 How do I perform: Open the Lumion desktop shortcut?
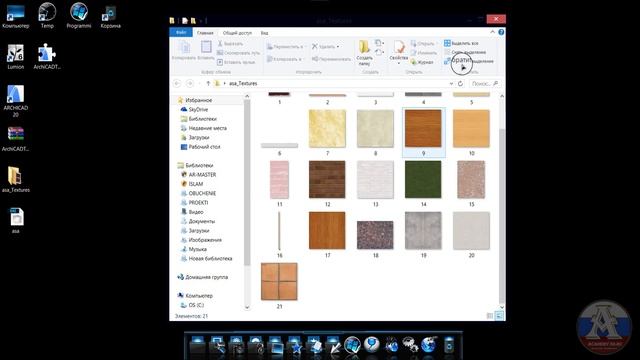coord(16,57)
